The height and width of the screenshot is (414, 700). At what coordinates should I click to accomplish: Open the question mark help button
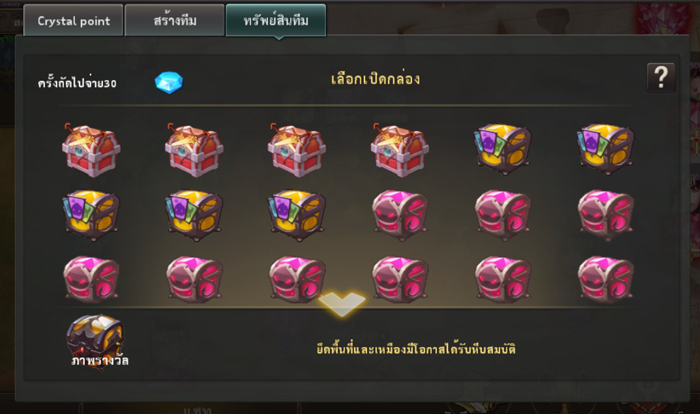click(x=661, y=78)
